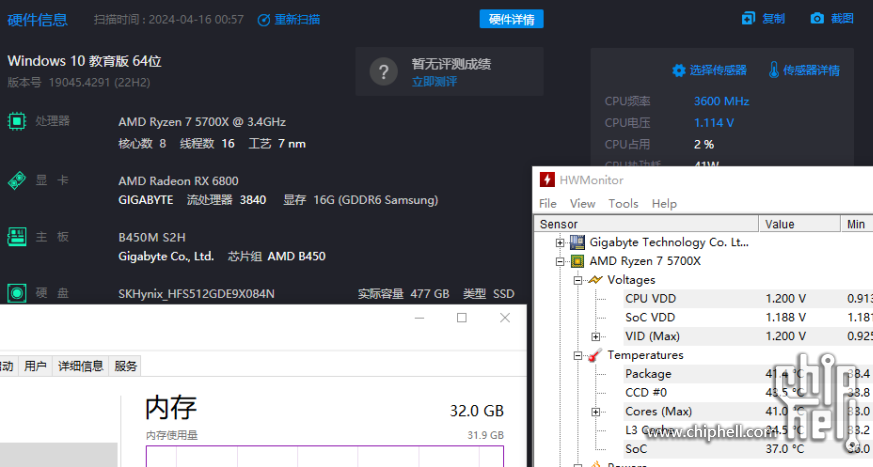Click the green graphics card icon
Viewport: 873px width, 467px height.
17,180
